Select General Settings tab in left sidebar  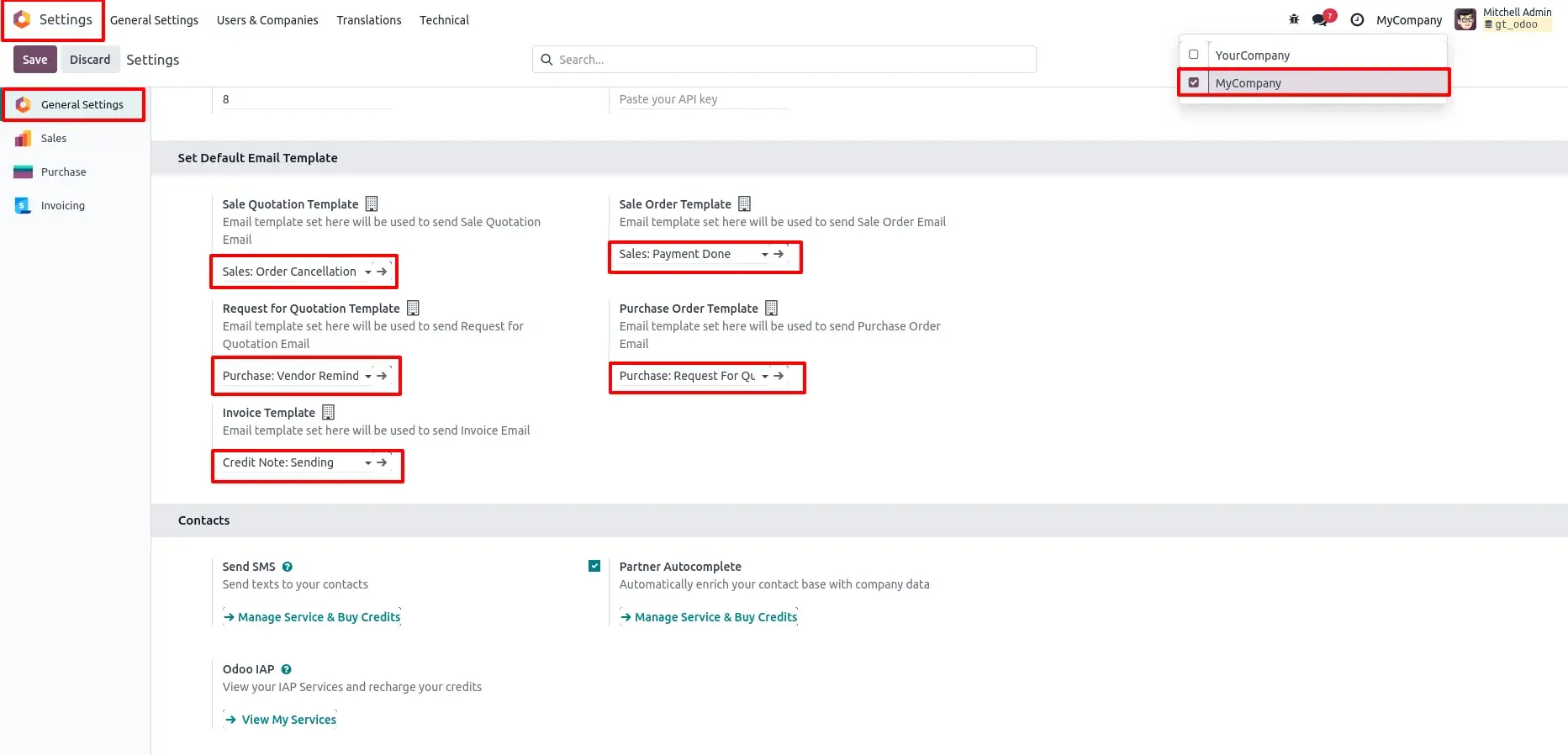[x=74, y=104]
